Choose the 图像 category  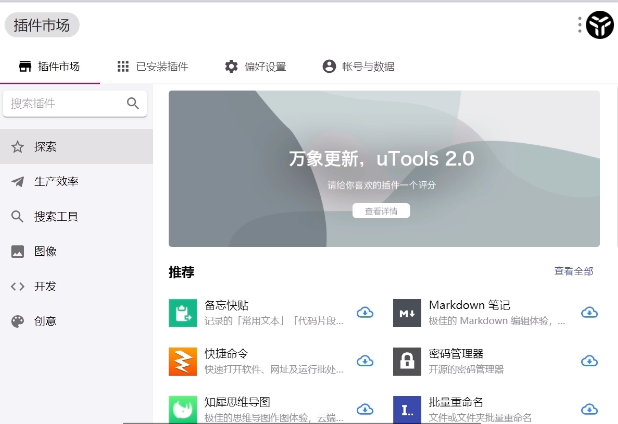(76, 251)
